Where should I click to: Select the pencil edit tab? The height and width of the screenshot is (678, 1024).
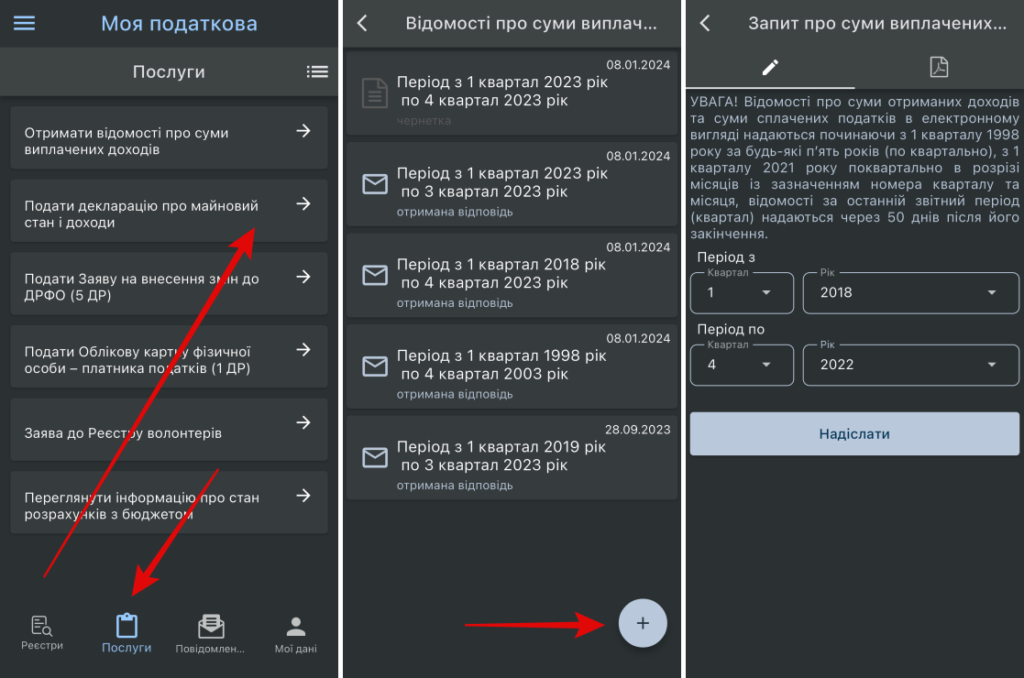[x=770, y=67]
